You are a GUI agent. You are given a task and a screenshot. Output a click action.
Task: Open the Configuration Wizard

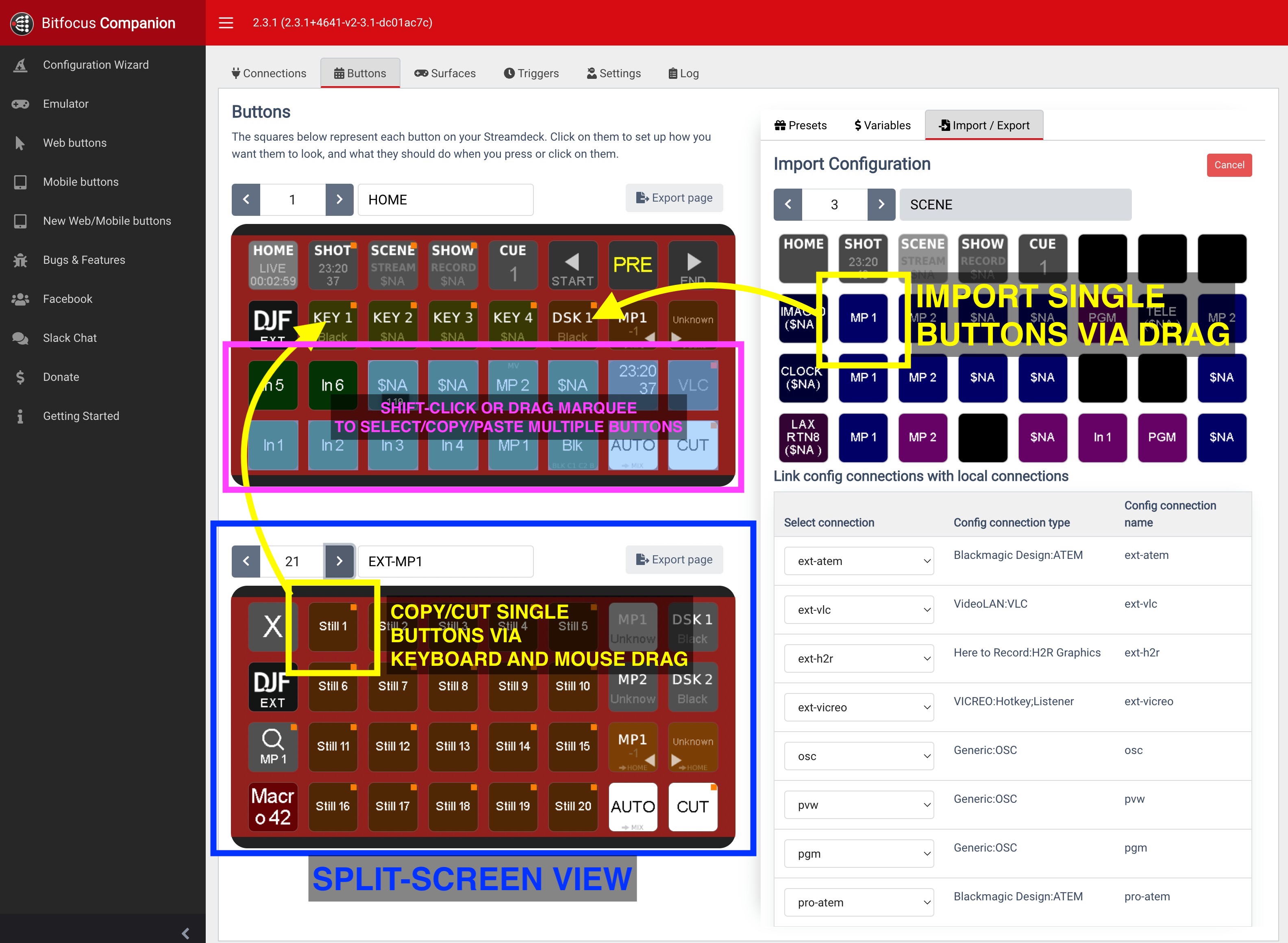click(x=96, y=65)
